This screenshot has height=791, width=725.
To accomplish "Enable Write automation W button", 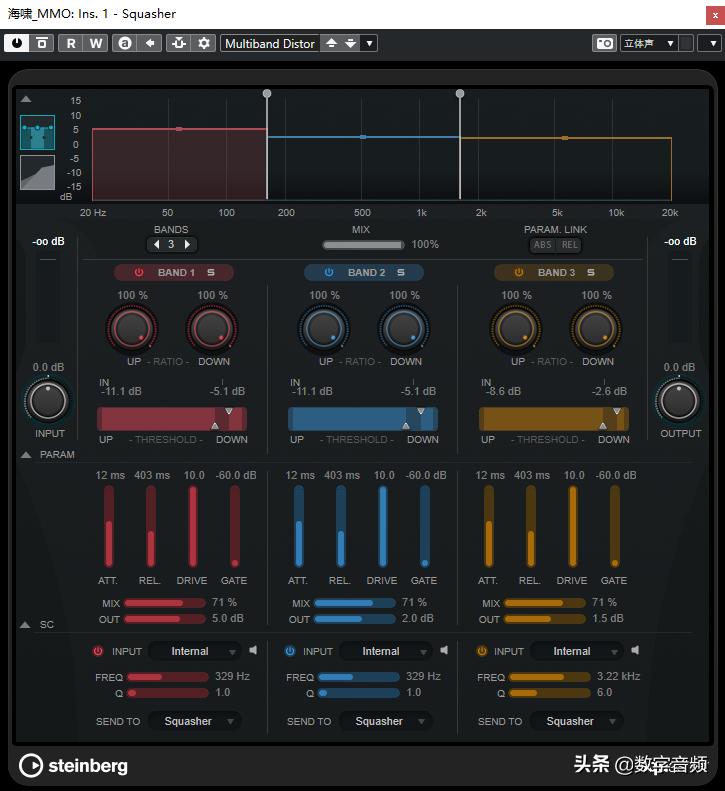I will [x=96, y=43].
